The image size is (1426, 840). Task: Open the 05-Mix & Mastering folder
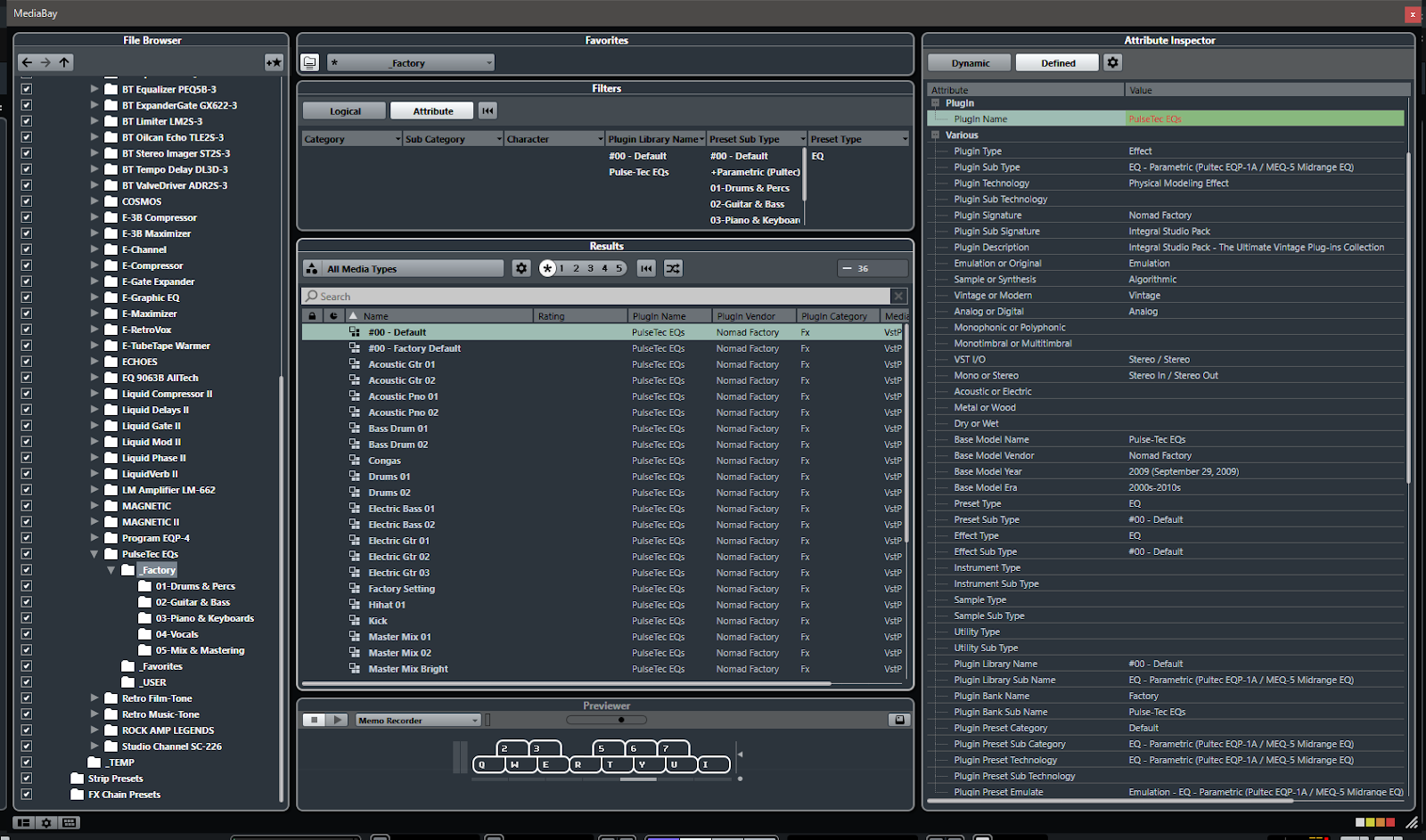(x=200, y=650)
